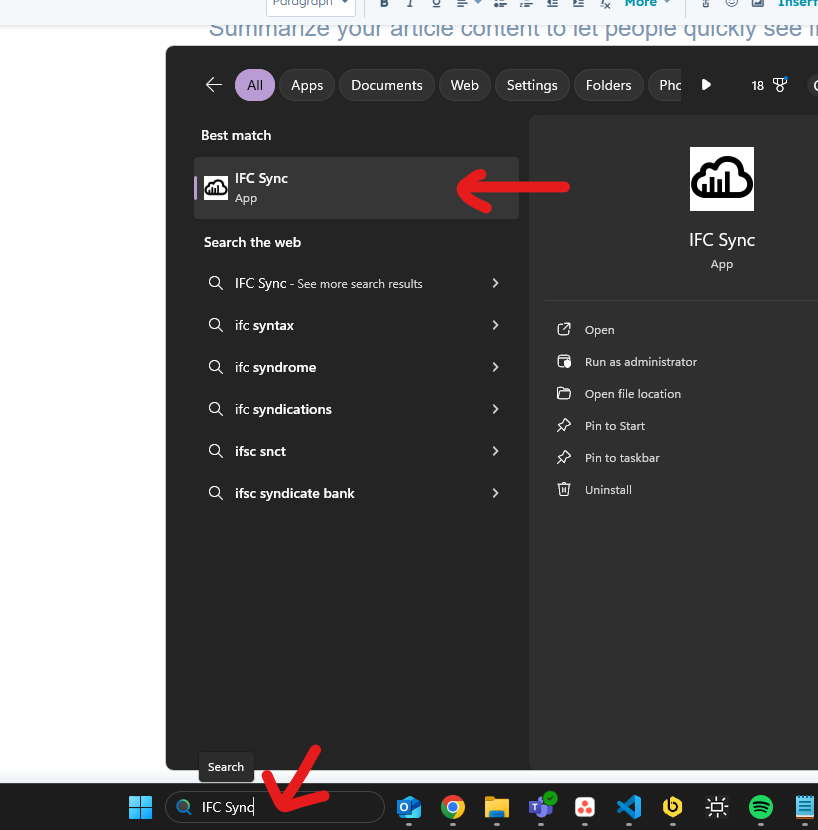
Task: Switch to the Documents filter tab
Action: click(x=386, y=85)
